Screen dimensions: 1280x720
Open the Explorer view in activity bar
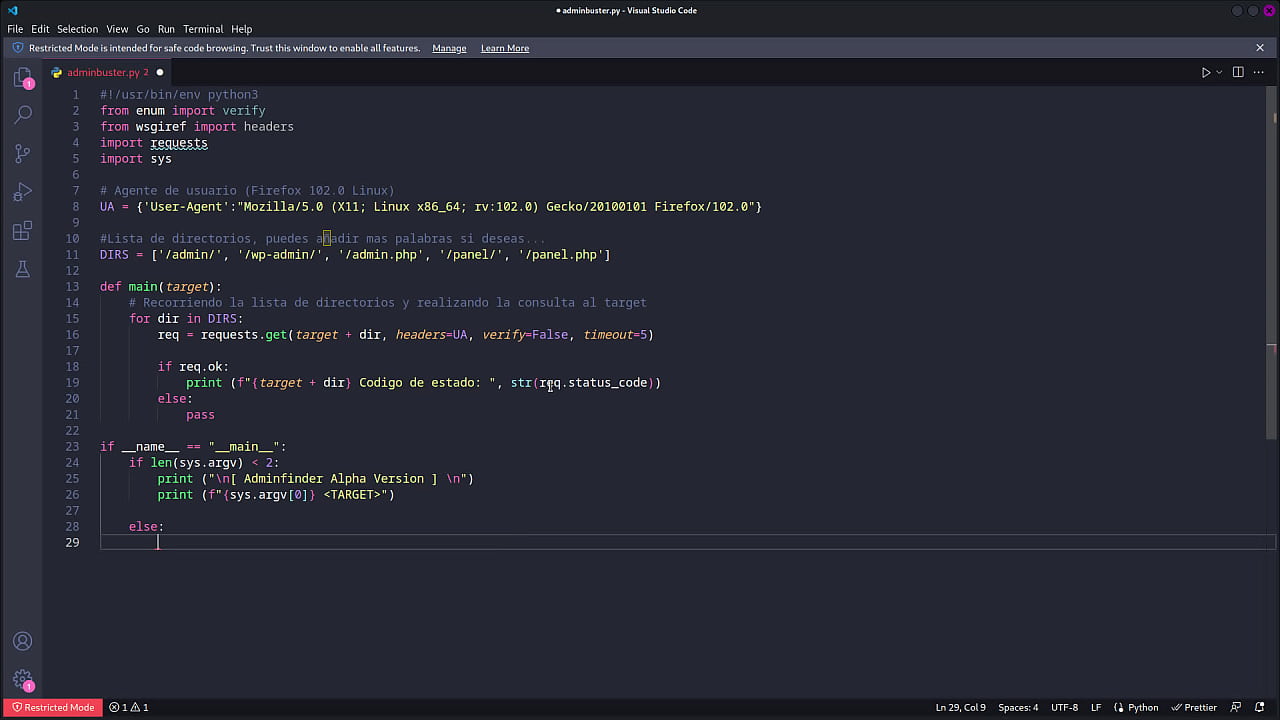[x=22, y=78]
